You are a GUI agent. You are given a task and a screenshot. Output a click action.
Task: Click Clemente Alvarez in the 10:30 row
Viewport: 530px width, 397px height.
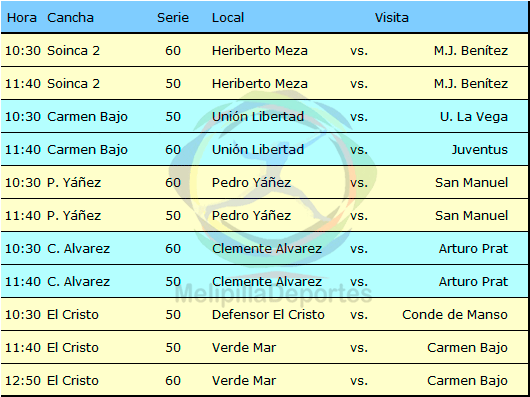[267, 249]
